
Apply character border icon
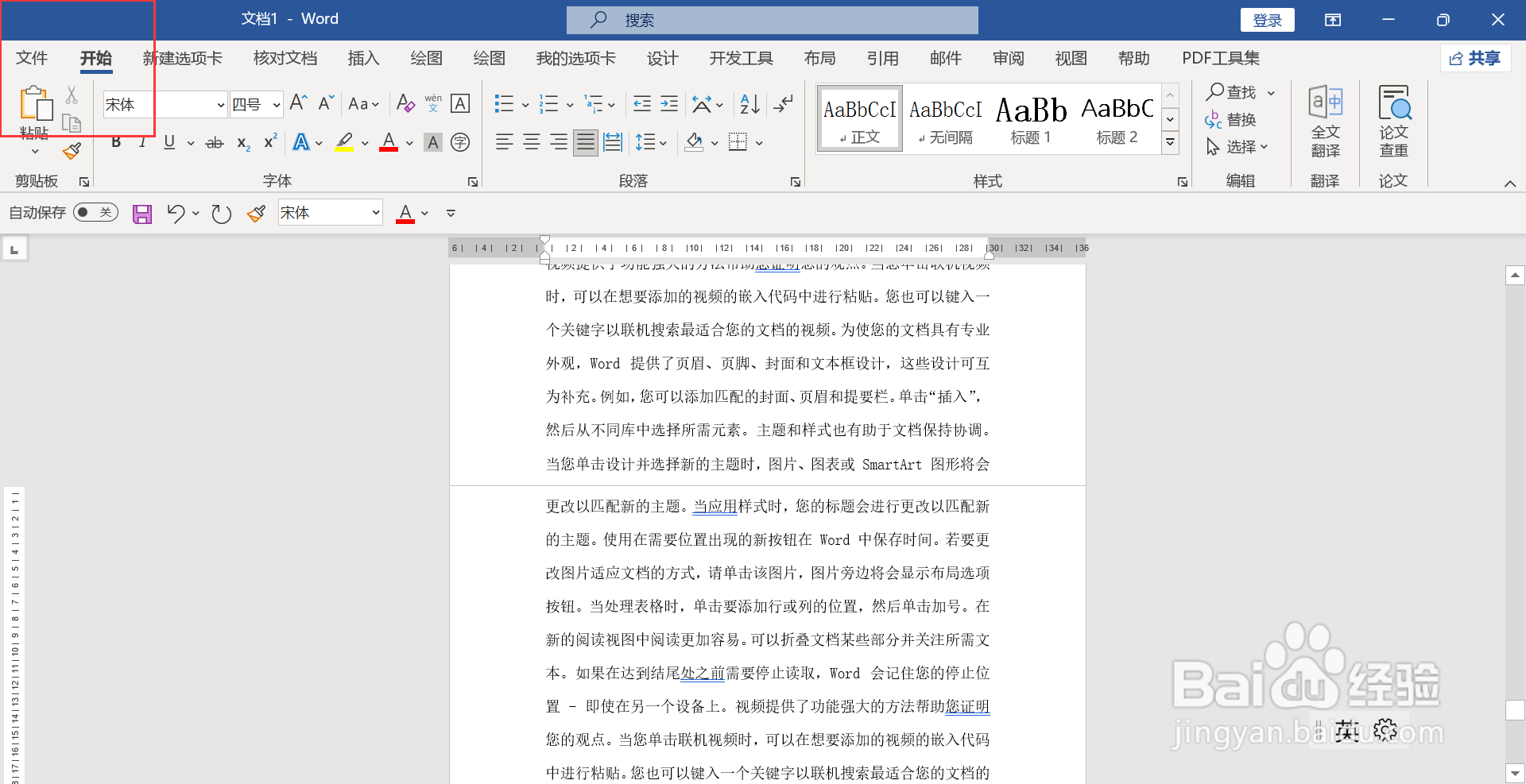(460, 103)
